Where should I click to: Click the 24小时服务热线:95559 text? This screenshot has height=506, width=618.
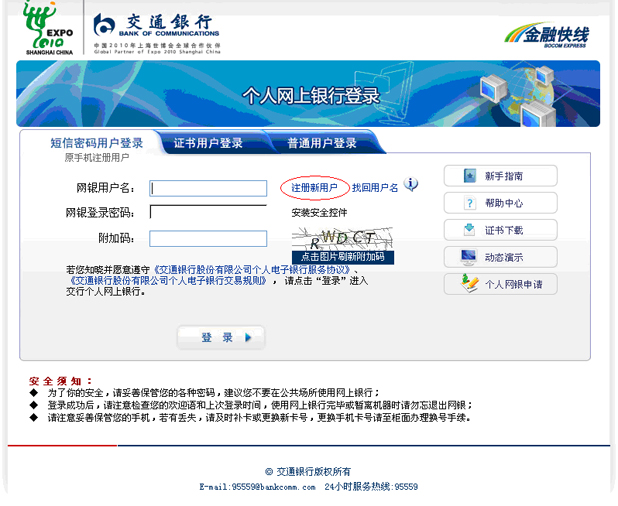coord(371,487)
